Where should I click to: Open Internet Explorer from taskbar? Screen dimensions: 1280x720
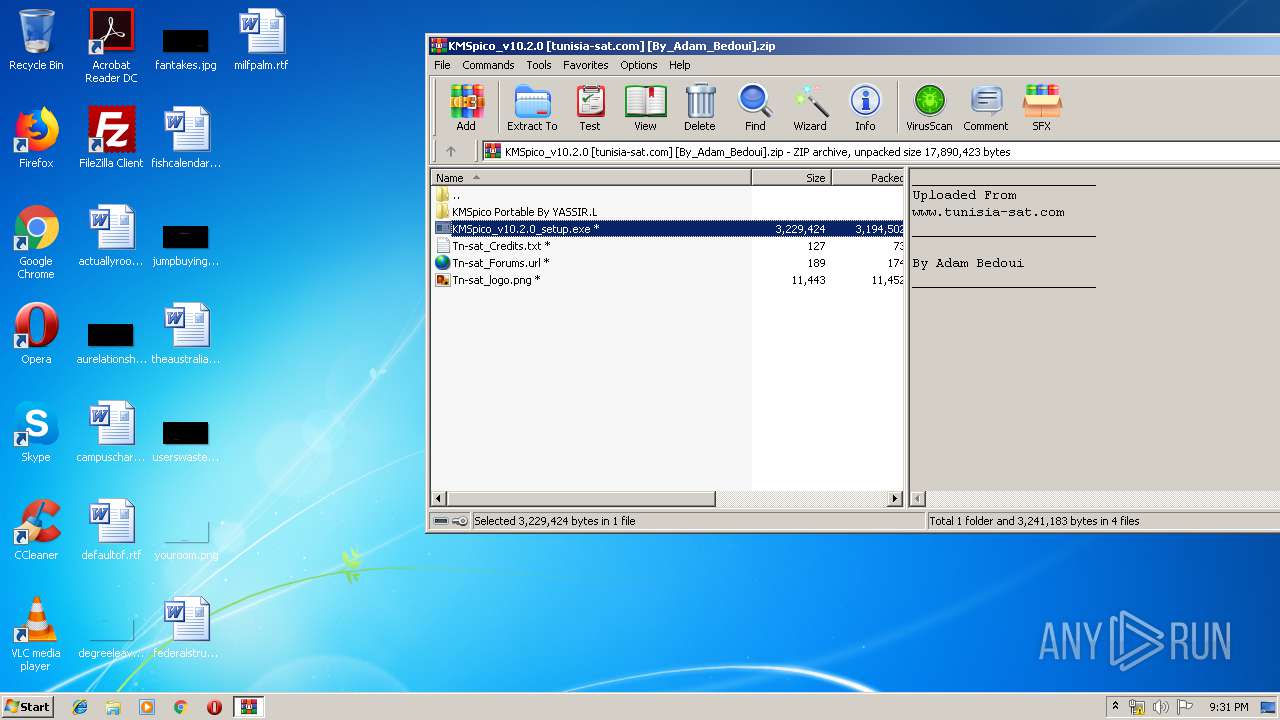click(80, 707)
